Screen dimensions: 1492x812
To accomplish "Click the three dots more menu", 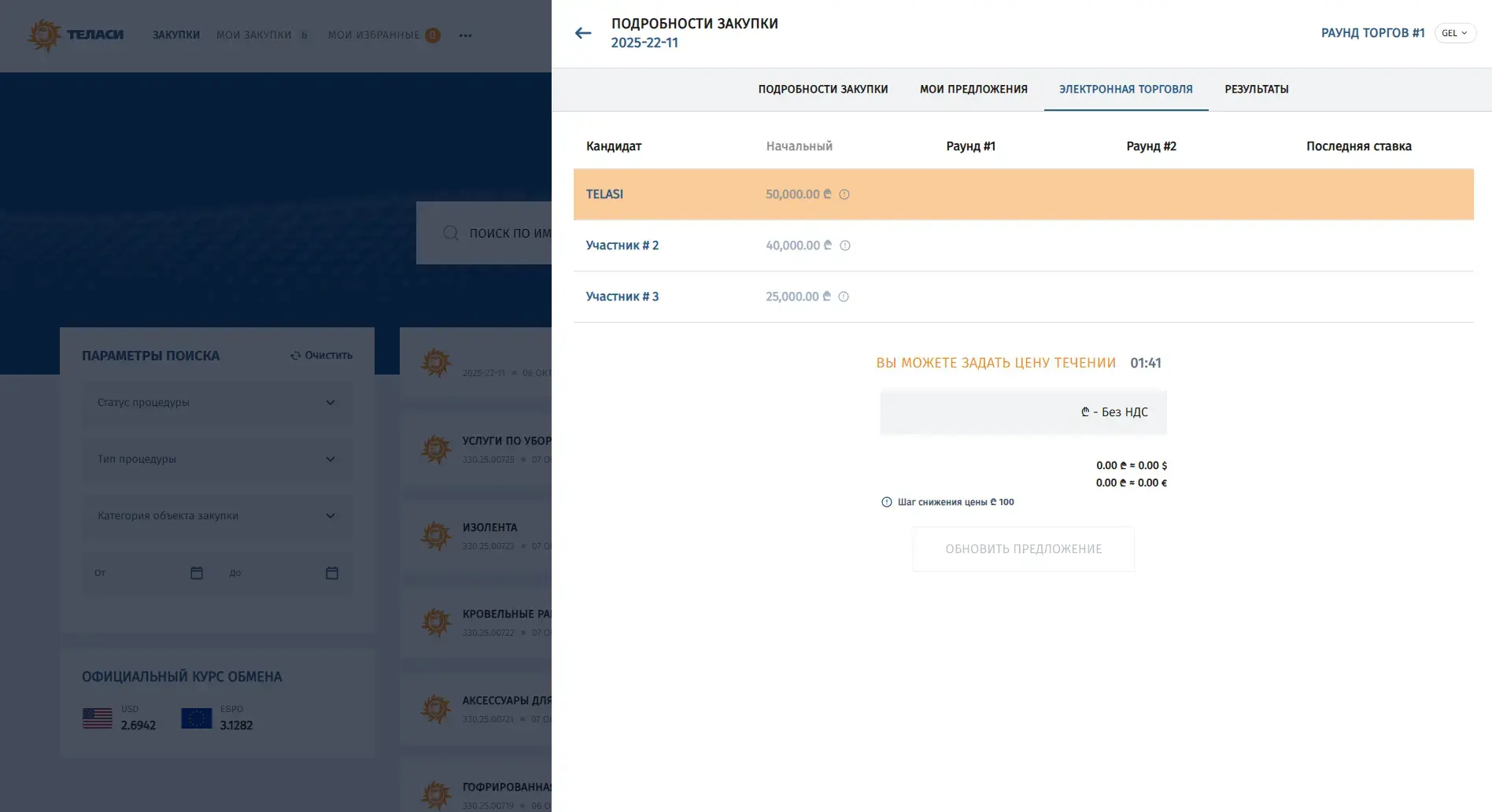I will coord(466,35).
